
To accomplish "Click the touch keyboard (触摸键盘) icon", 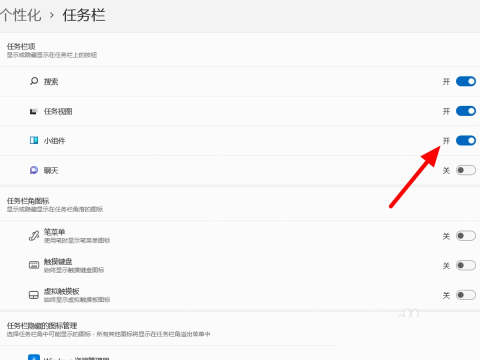I will [34, 265].
